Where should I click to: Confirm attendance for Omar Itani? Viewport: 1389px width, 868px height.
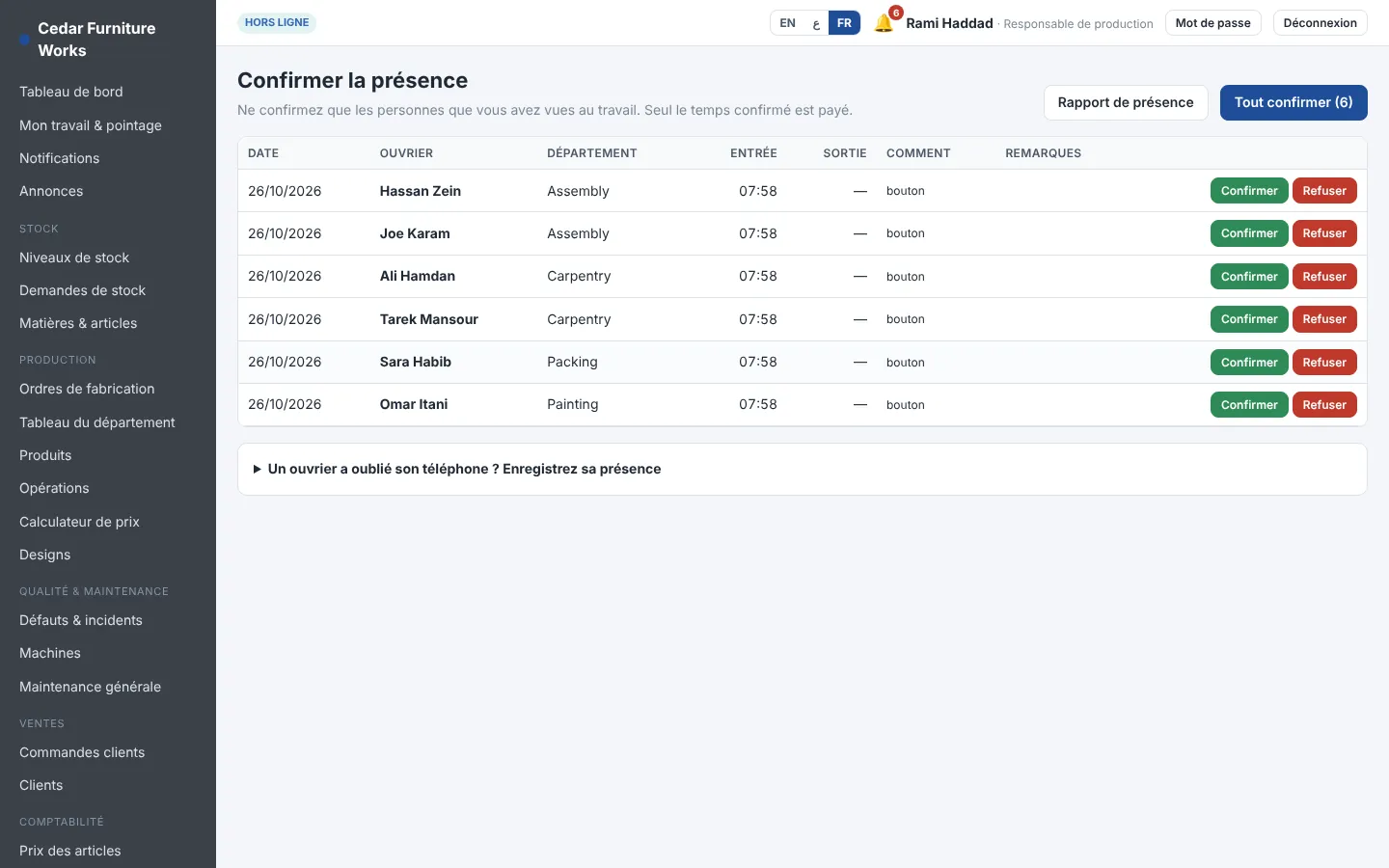(x=1249, y=405)
